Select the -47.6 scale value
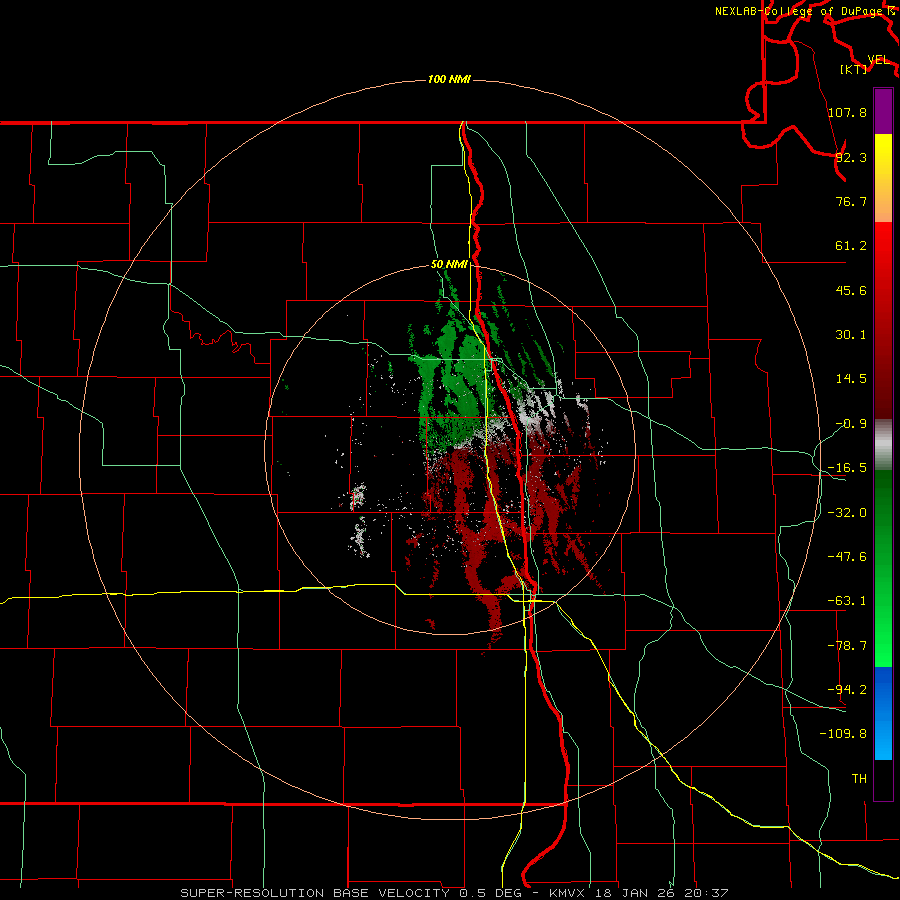The width and height of the screenshot is (900, 900). coord(847,557)
